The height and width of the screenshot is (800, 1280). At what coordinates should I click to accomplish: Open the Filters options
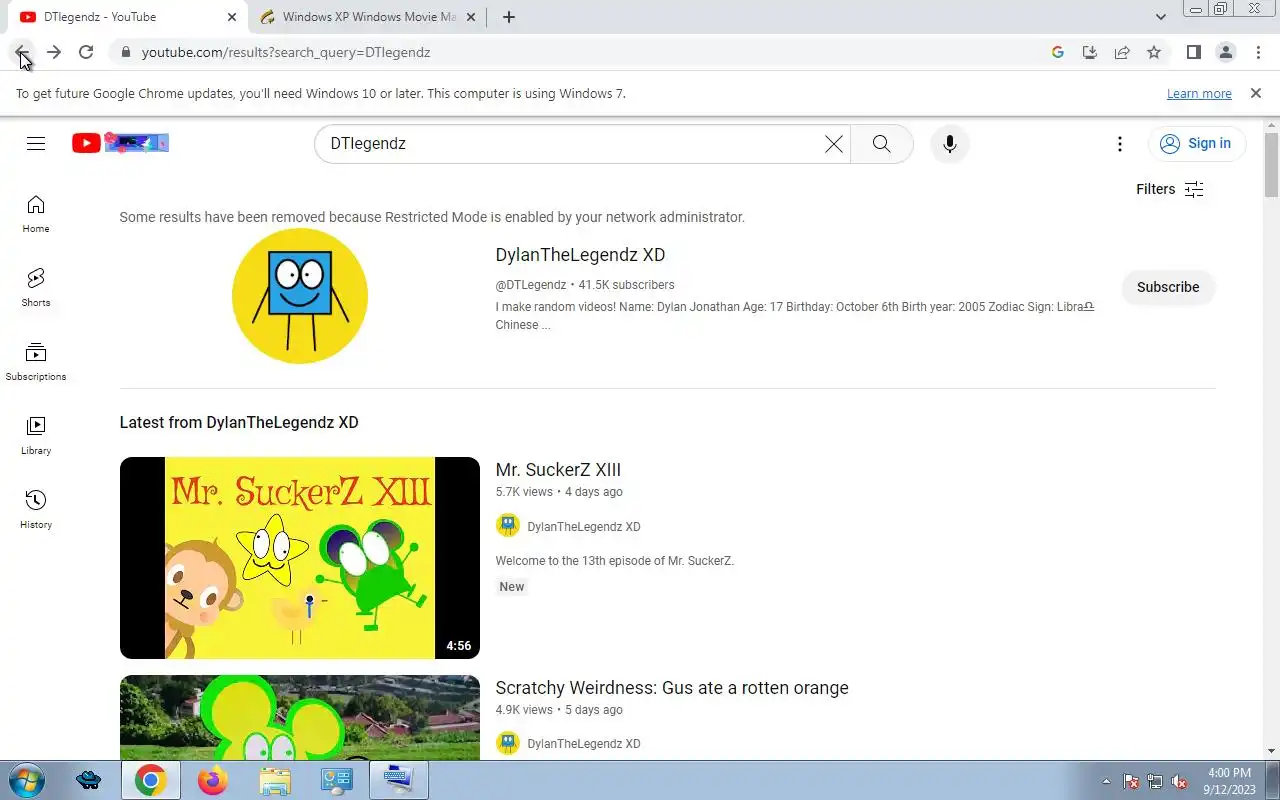1169,189
